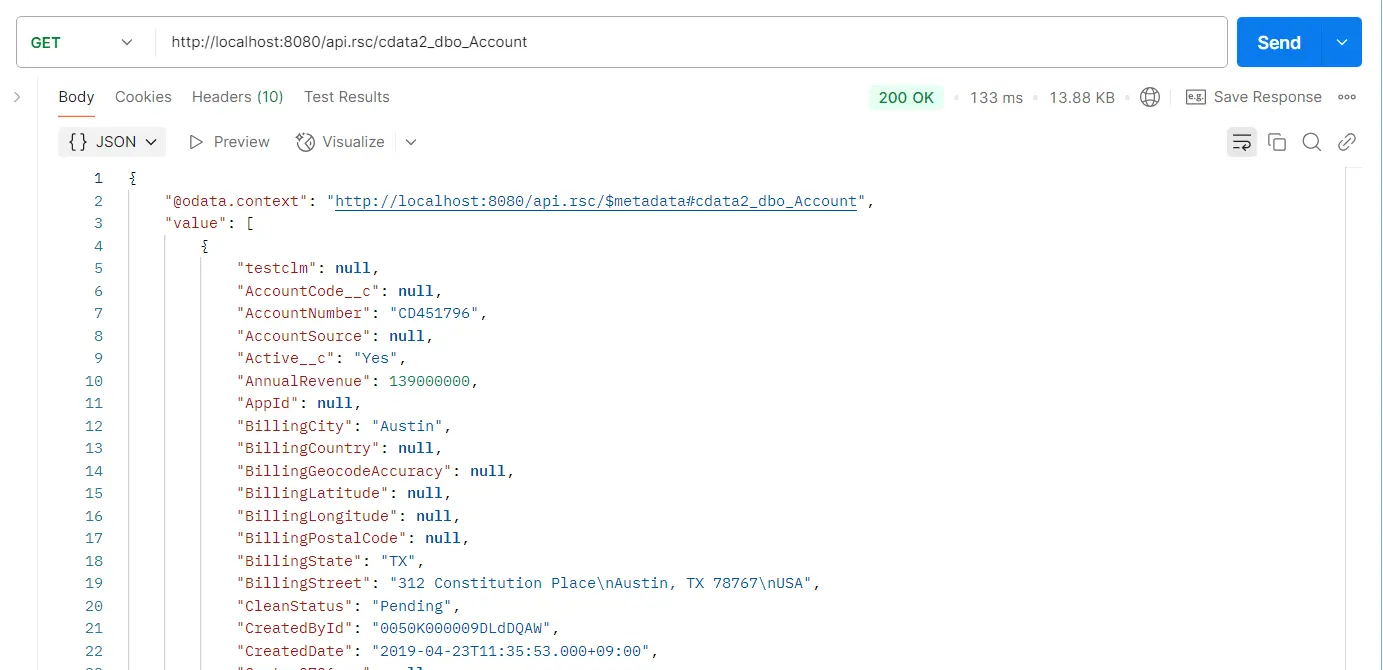The height and width of the screenshot is (670, 1383).
Task: Open the Headers (10) tab
Action: 237,97
